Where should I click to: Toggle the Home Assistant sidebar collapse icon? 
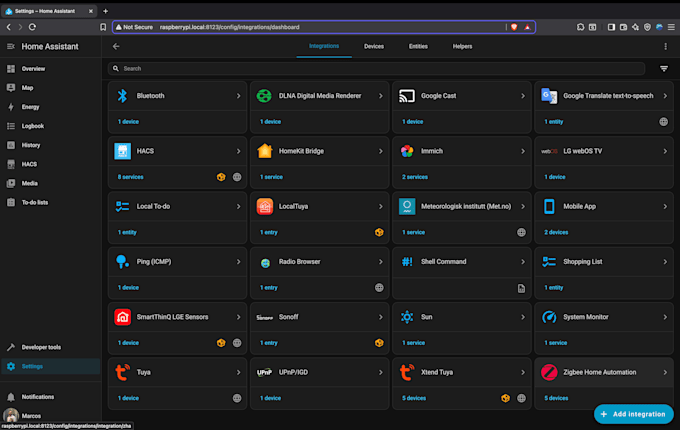pos(11,46)
